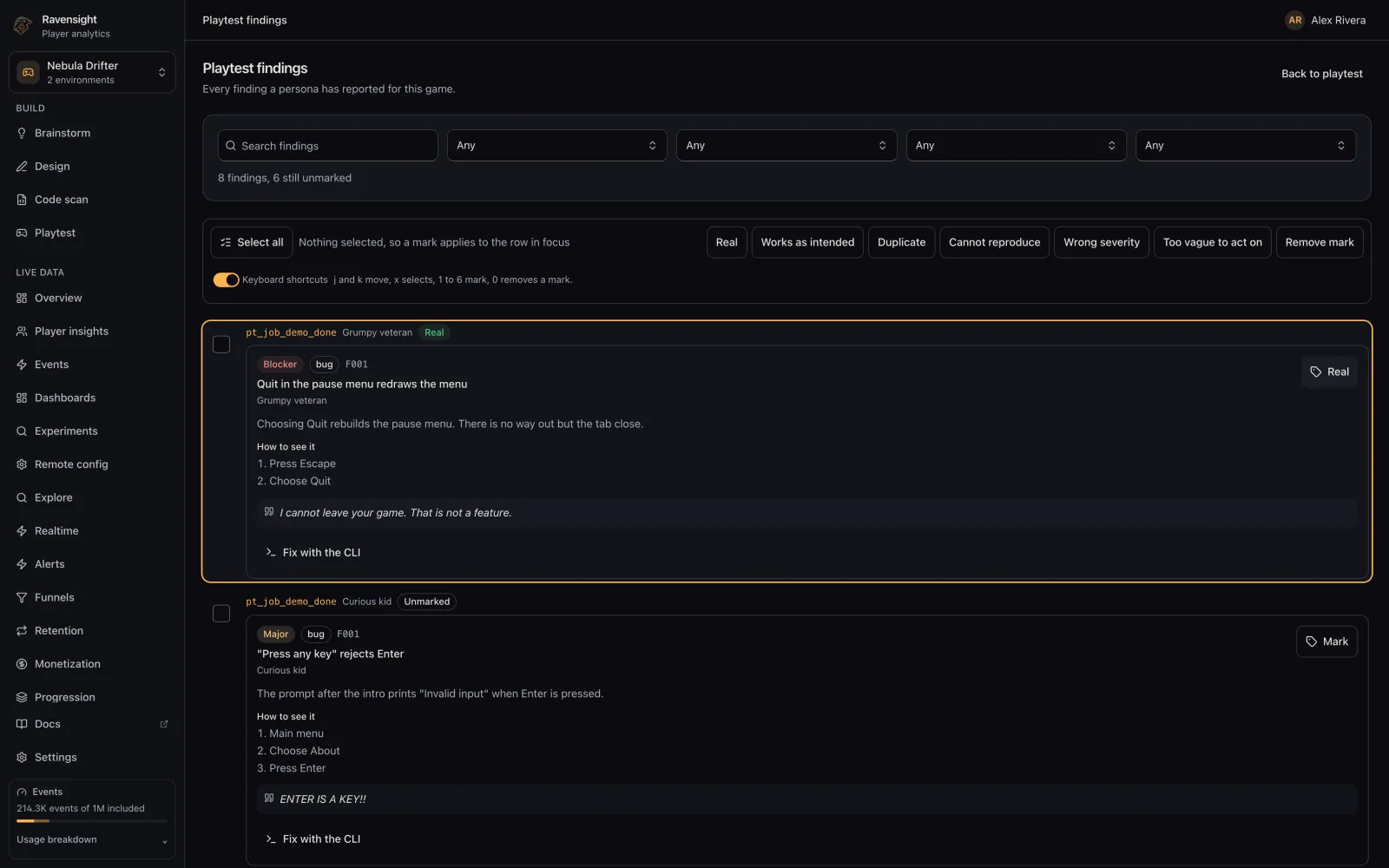Image resolution: width=1389 pixels, height=868 pixels.
Task: Go to the Events page
Action: [x=51, y=365]
